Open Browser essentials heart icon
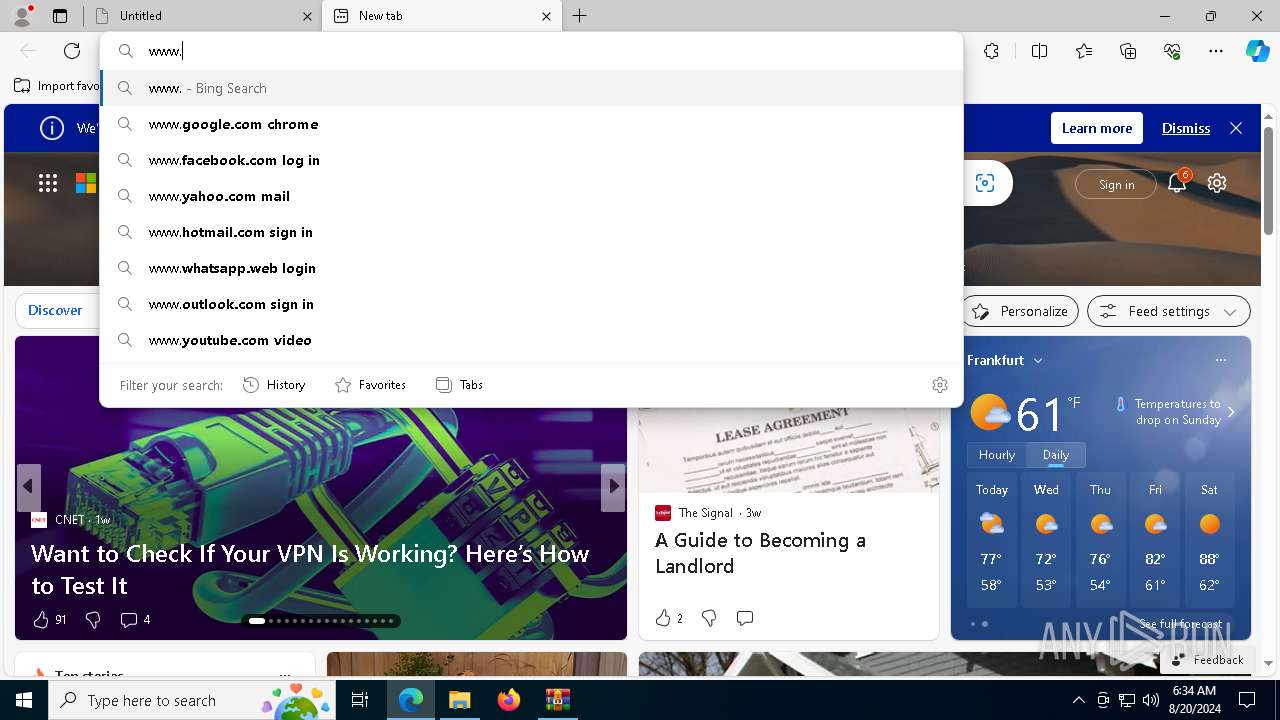The height and width of the screenshot is (720, 1280). (1172, 51)
